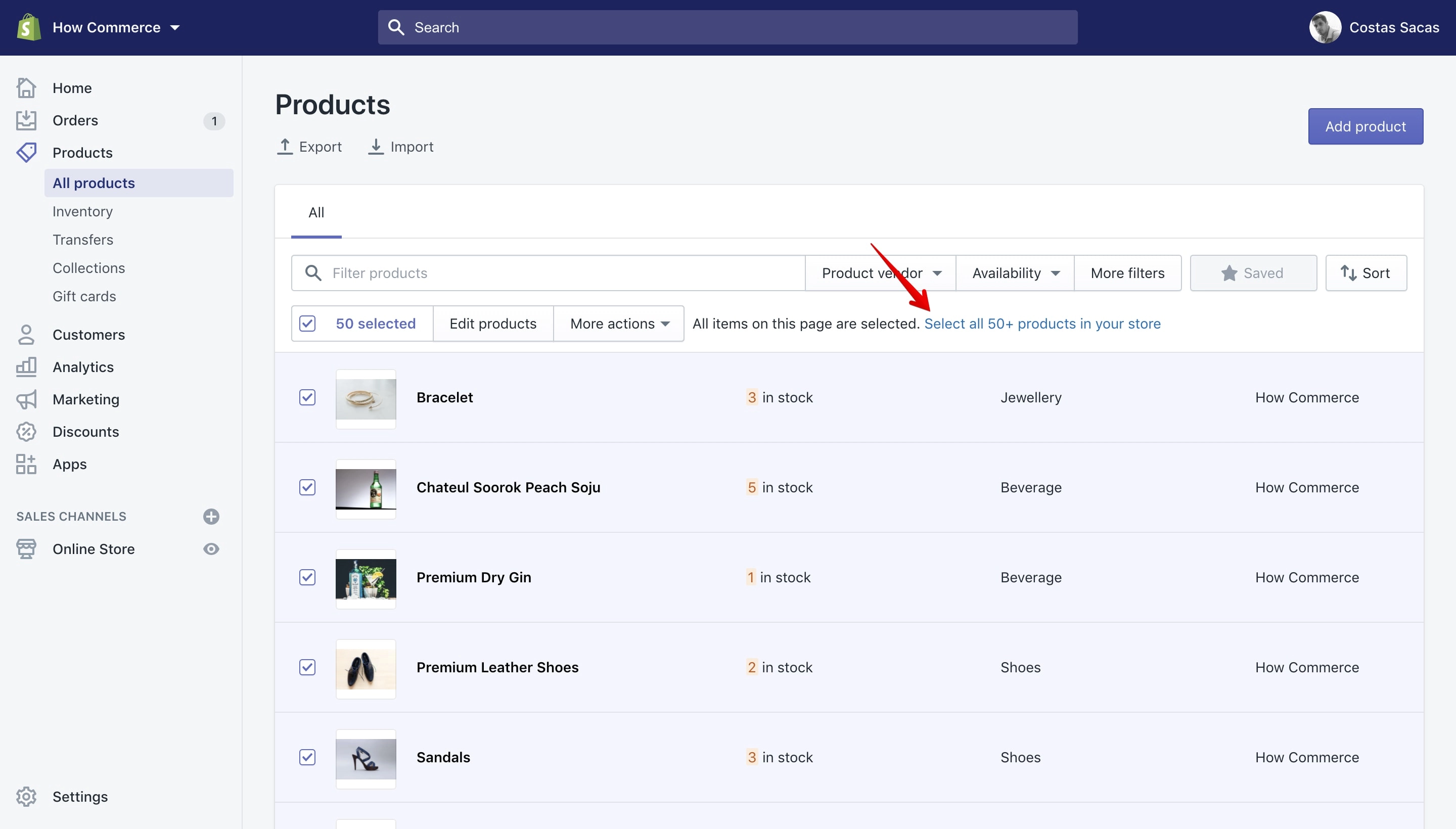Open Marketing section
This screenshot has width=1456, height=829.
86,400
